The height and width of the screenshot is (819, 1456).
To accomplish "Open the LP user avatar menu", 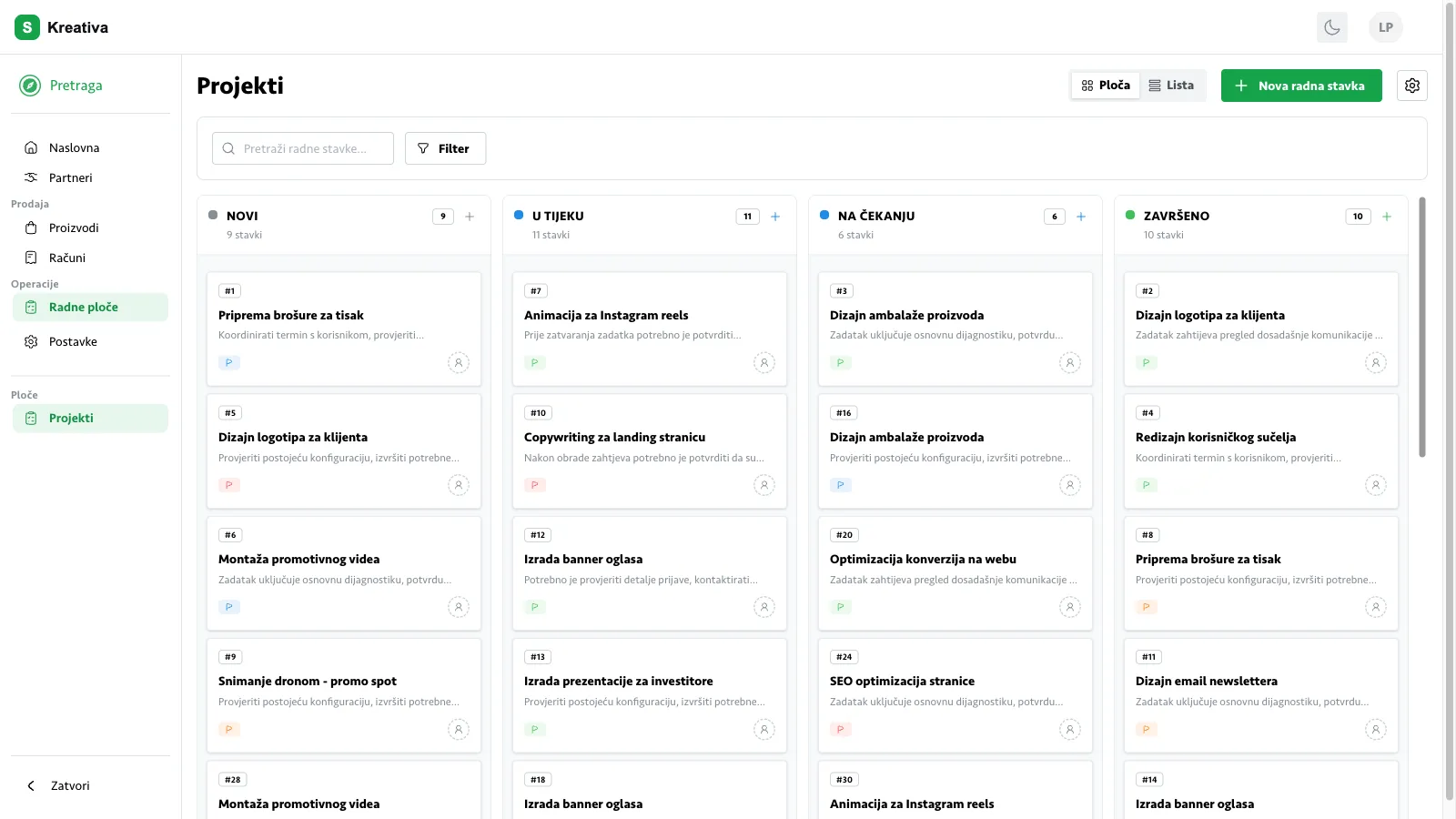I will 1386,27.
